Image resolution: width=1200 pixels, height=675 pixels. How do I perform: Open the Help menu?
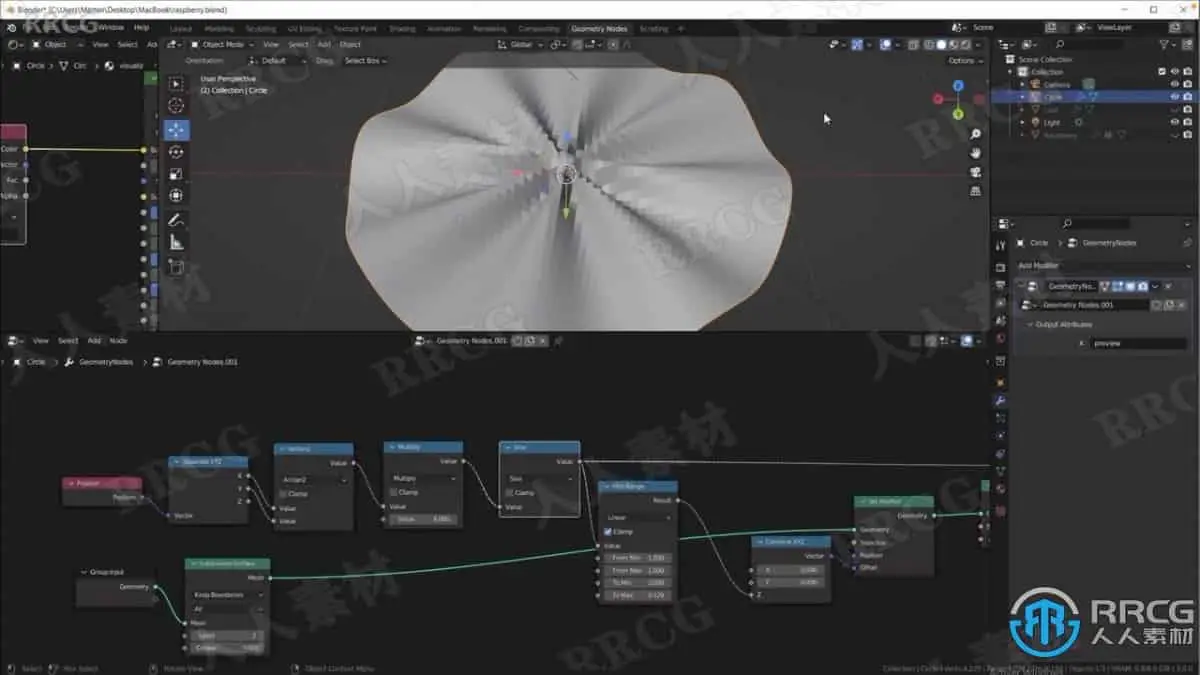point(141,28)
